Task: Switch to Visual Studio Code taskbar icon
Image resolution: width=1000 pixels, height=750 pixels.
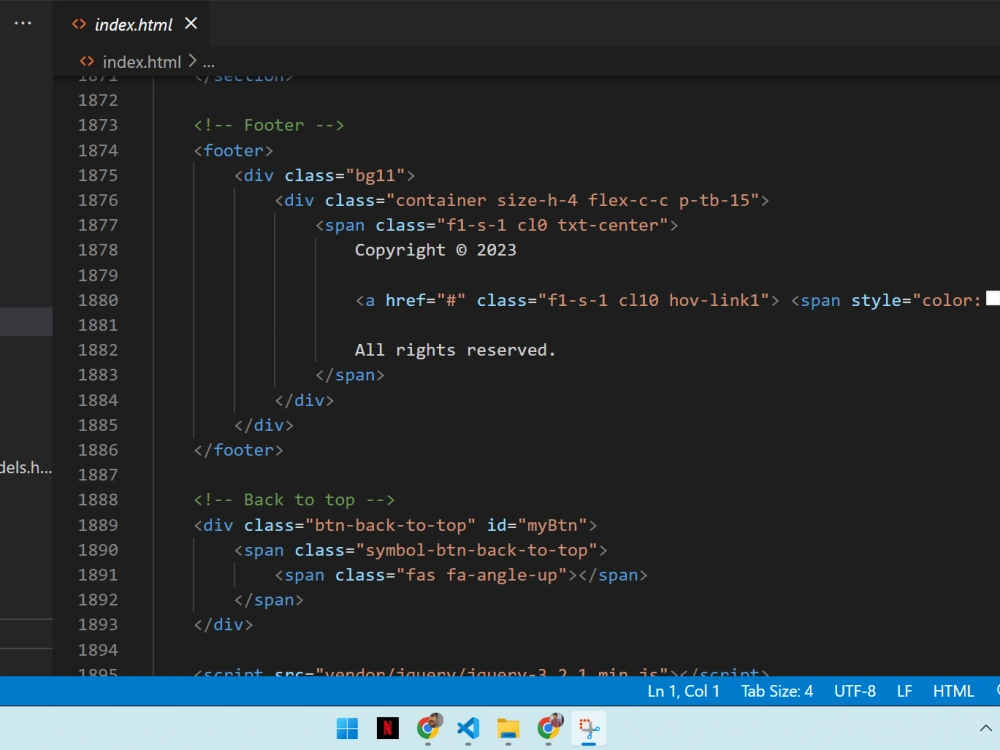Action: tap(468, 728)
